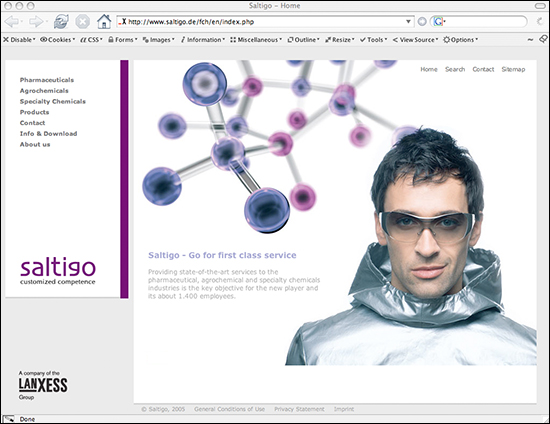Open the View Source toolbar menu

pos(415,40)
